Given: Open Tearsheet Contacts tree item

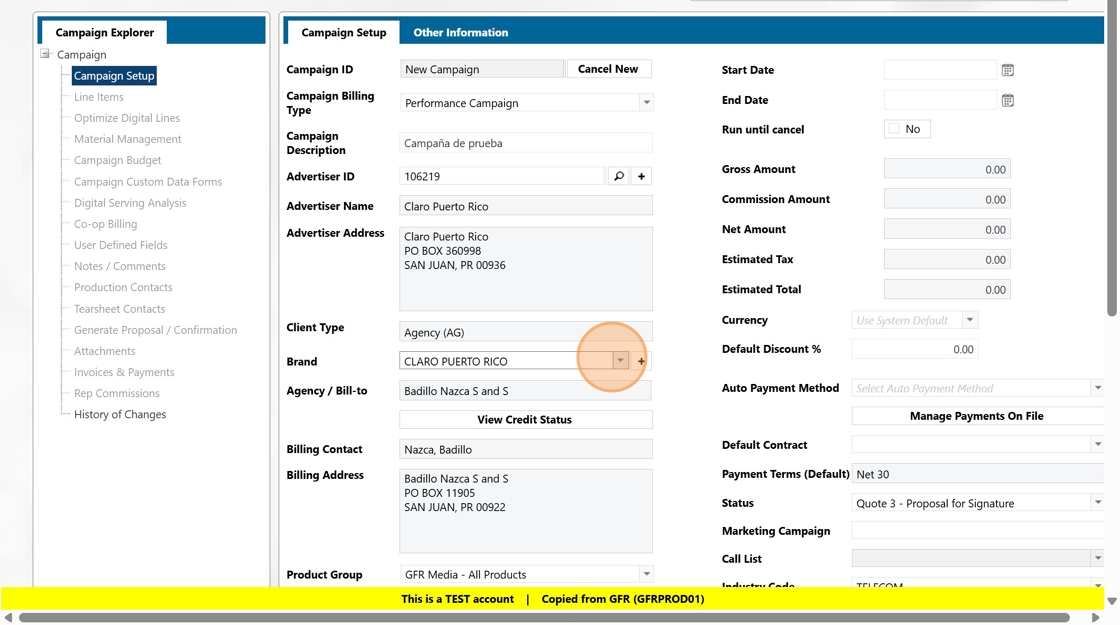Looking at the screenshot, I should click(x=119, y=309).
